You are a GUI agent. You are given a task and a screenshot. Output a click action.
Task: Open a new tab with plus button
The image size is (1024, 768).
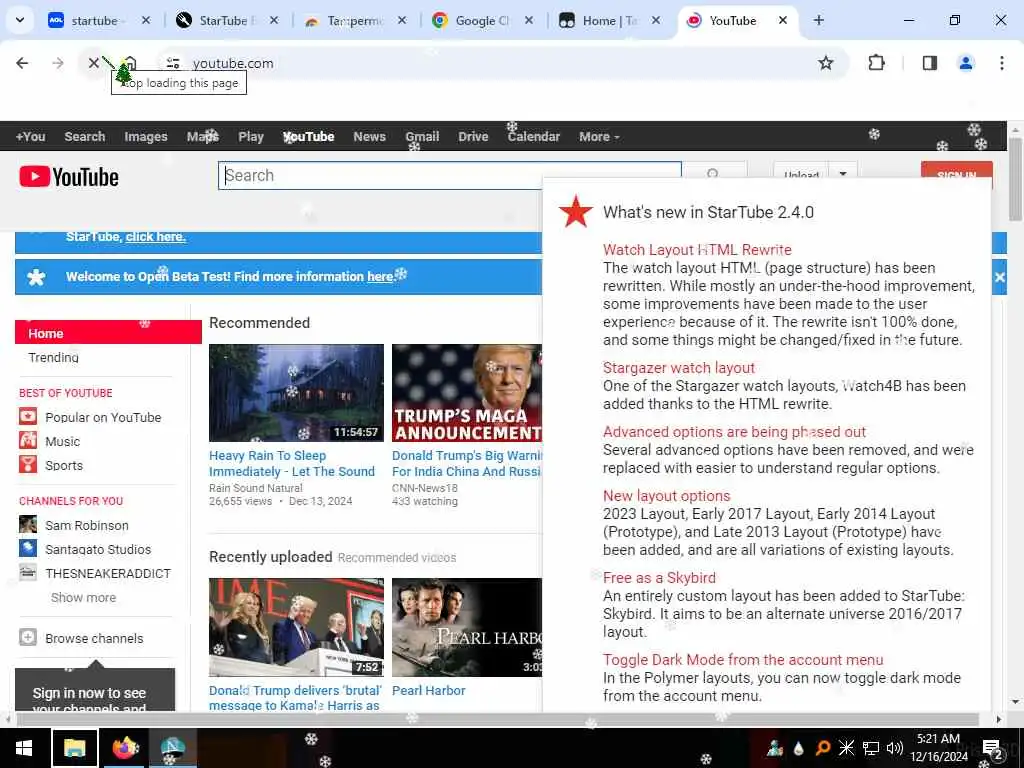(818, 20)
